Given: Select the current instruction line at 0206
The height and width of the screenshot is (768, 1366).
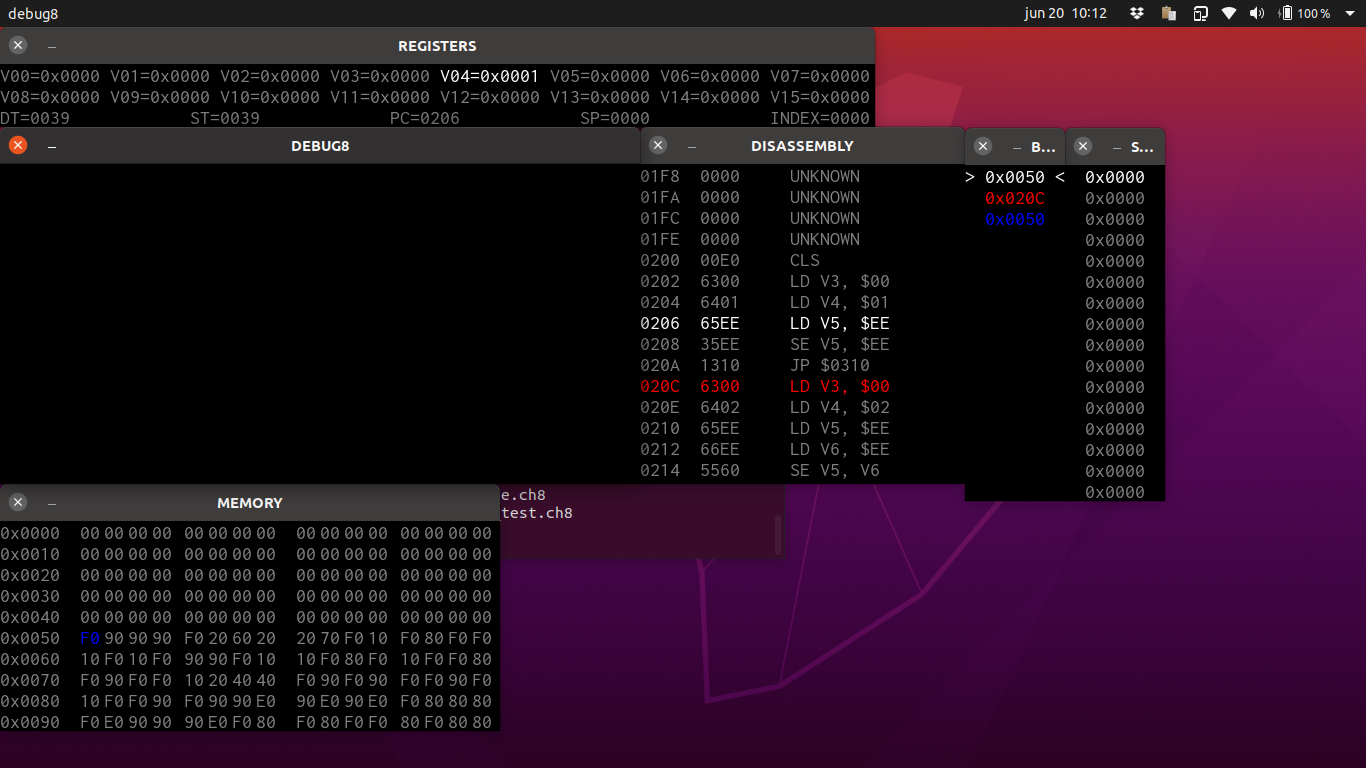Looking at the screenshot, I should coord(765,323).
